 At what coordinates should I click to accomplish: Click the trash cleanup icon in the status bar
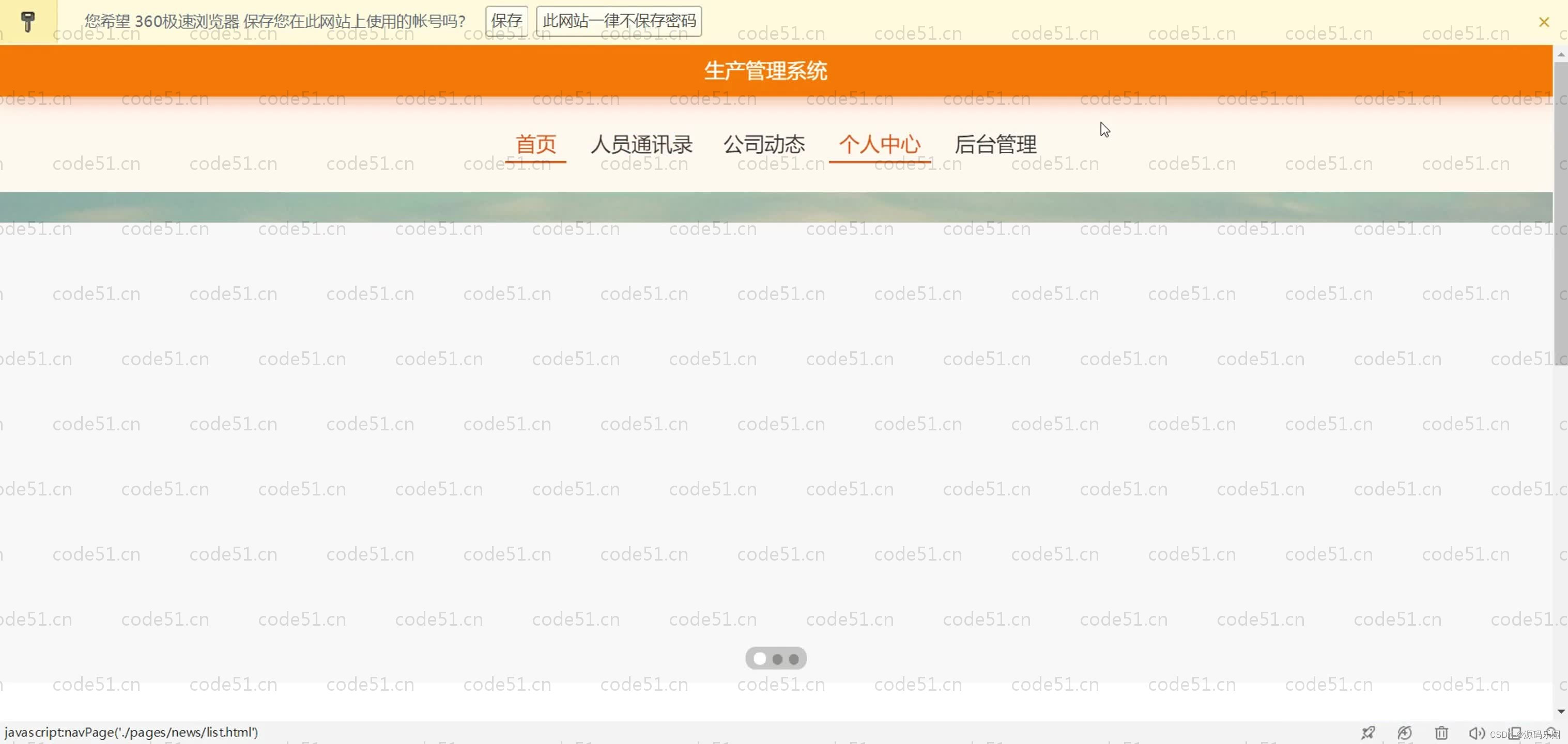(x=1441, y=733)
